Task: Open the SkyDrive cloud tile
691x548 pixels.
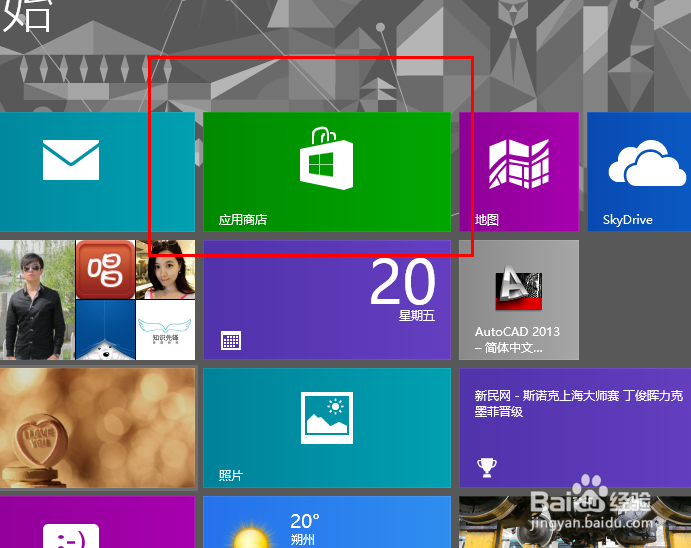Action: [x=639, y=172]
